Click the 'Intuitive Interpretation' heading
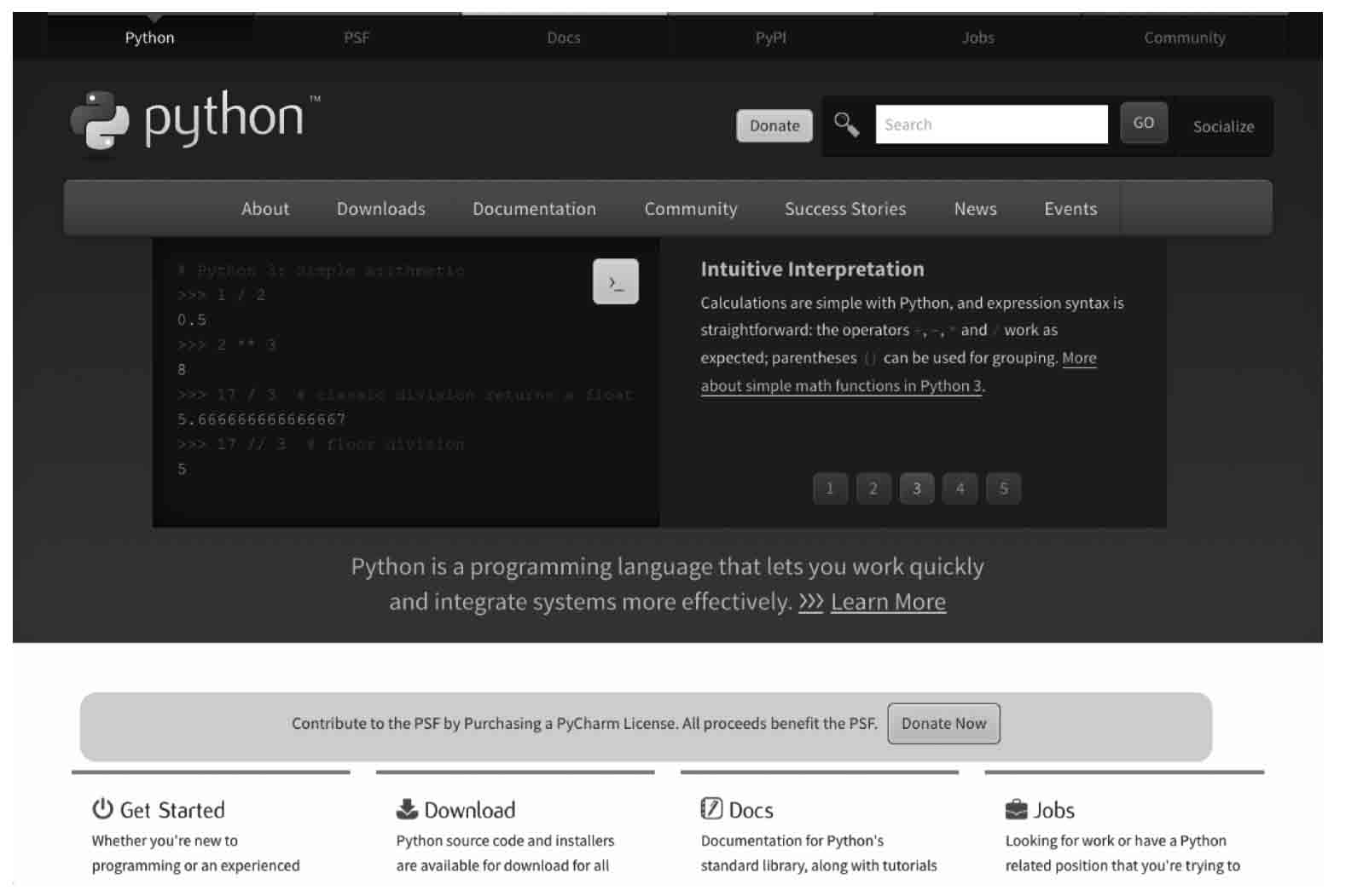1363x896 pixels. pyautogui.click(x=812, y=269)
